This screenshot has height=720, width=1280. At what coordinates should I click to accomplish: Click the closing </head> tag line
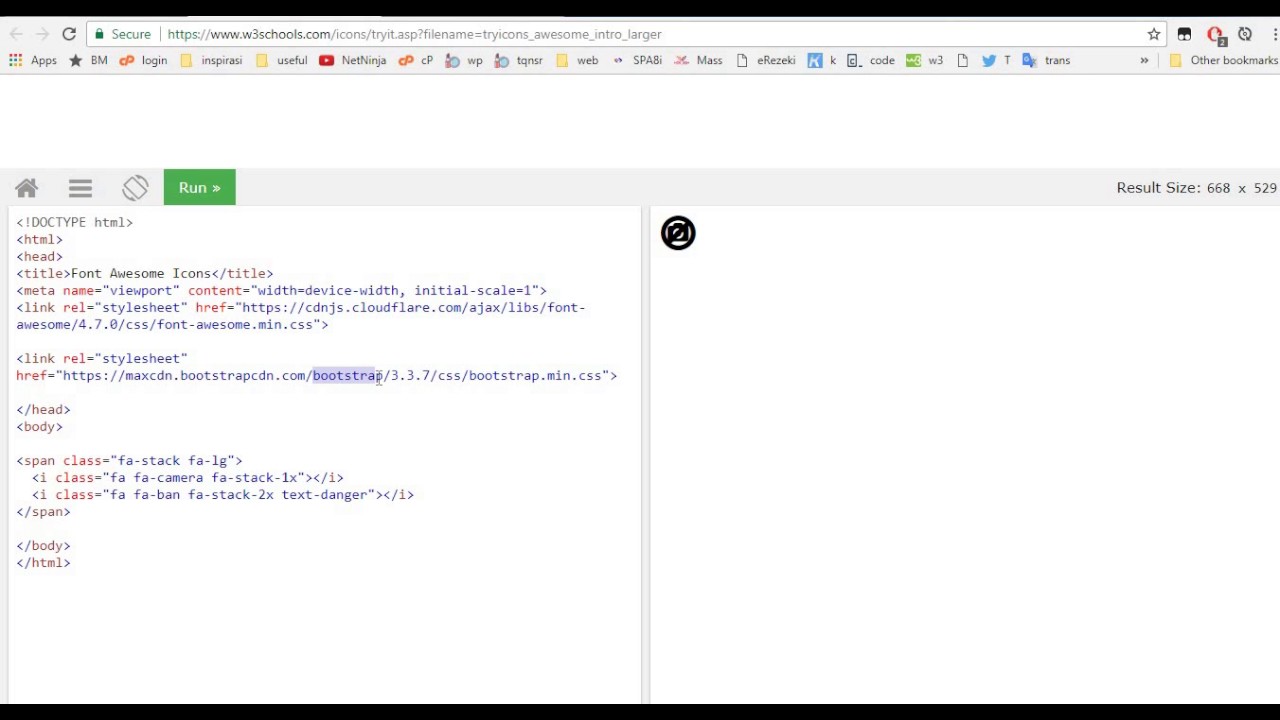pos(43,410)
